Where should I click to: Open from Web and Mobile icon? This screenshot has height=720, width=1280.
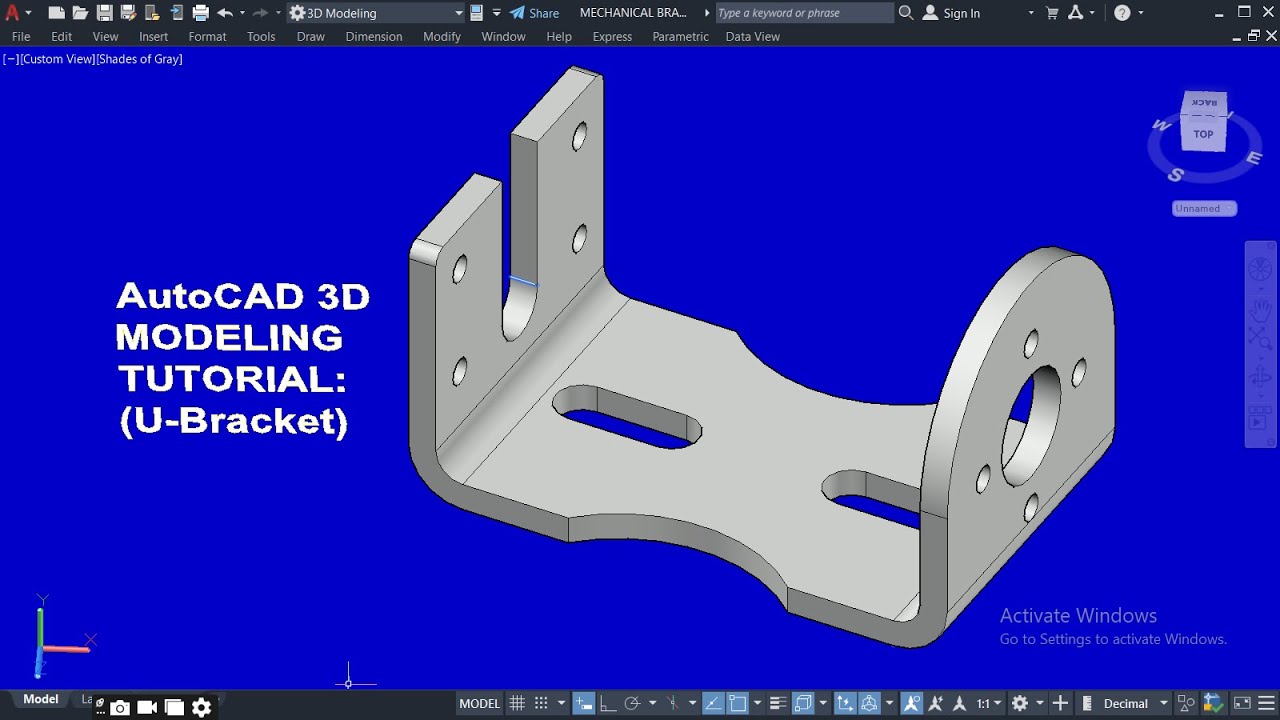tap(152, 13)
